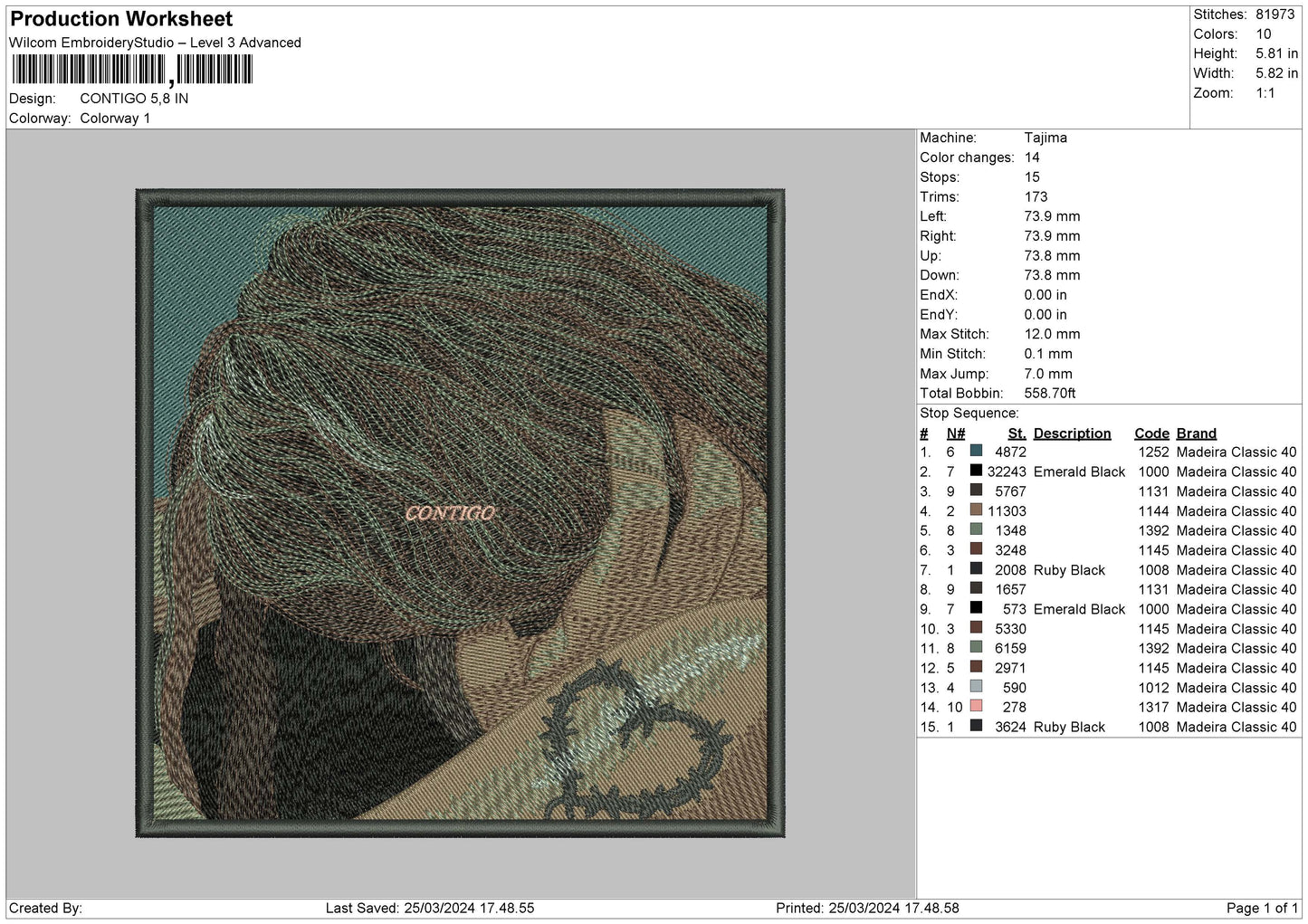
Task: Click the Production Worksheet title
Action: click(121, 19)
